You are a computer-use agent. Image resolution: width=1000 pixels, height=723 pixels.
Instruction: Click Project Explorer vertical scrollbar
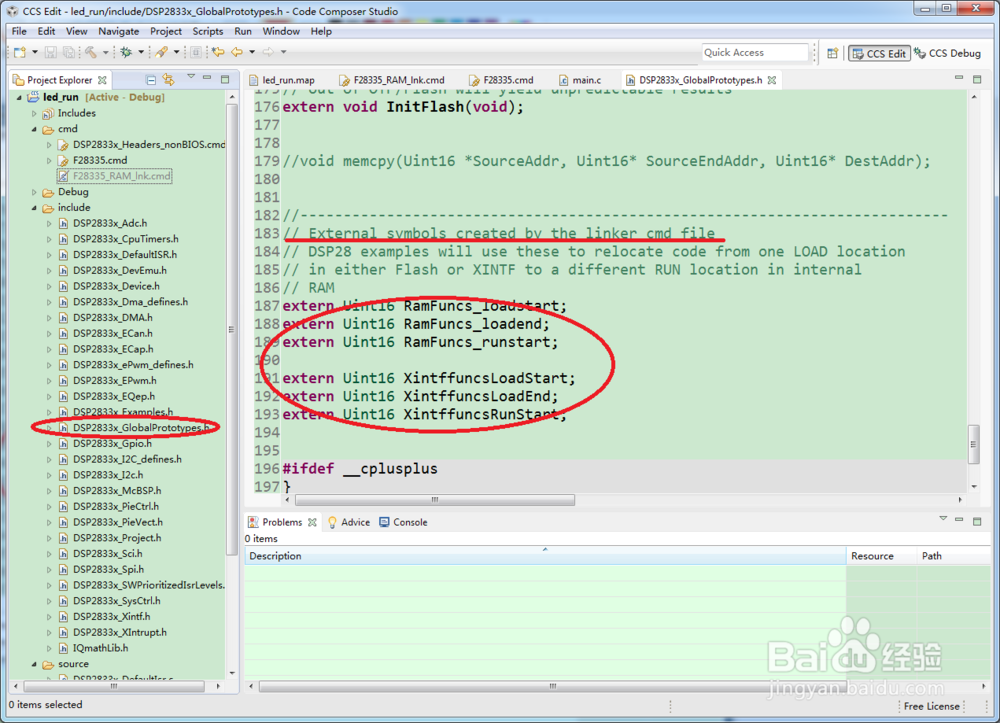coord(232,328)
